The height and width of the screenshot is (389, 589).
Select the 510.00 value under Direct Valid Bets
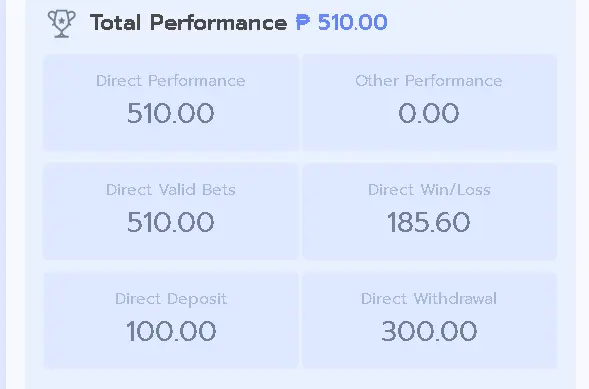point(171,222)
